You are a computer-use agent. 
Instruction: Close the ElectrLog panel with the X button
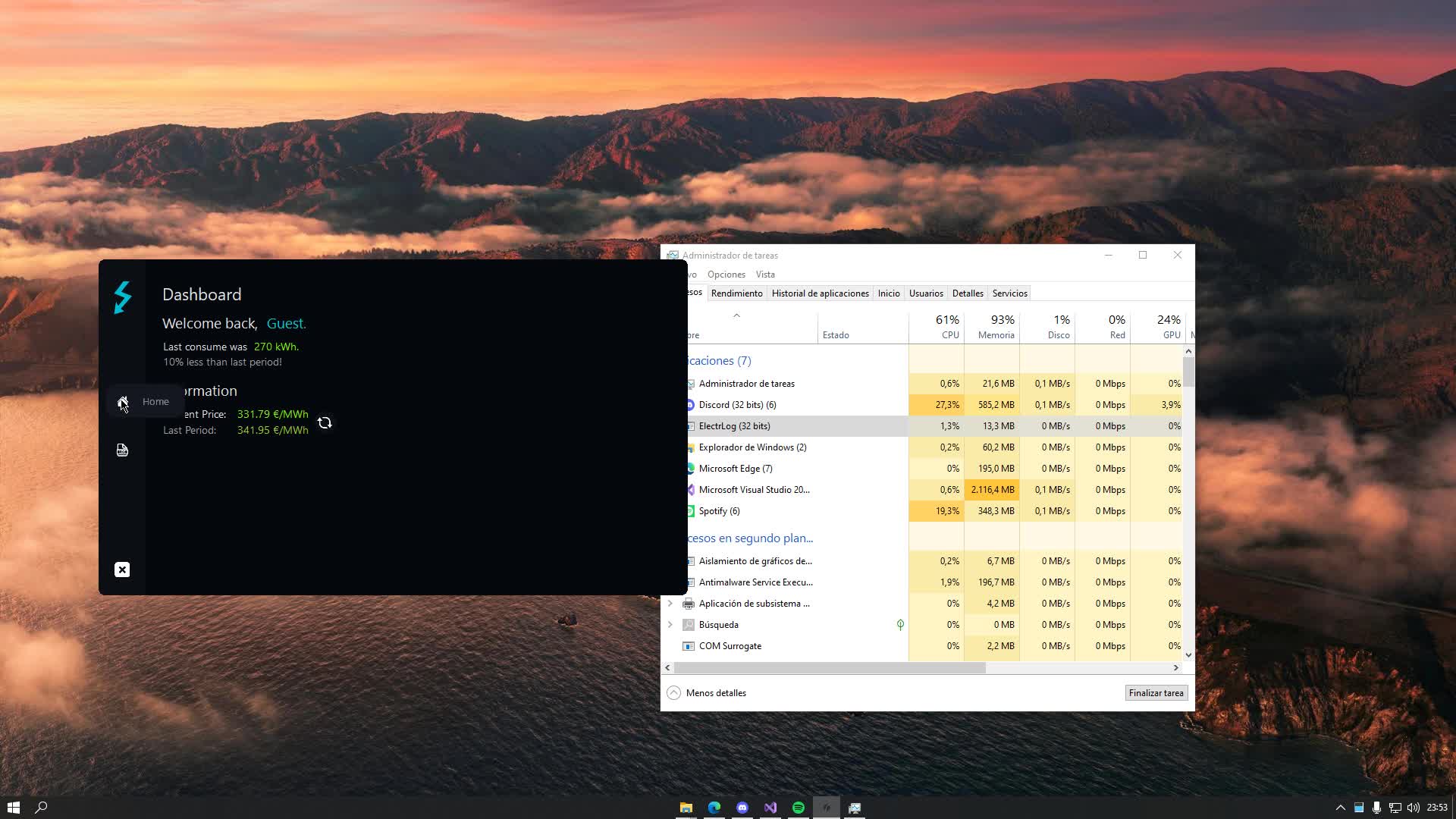coord(122,569)
